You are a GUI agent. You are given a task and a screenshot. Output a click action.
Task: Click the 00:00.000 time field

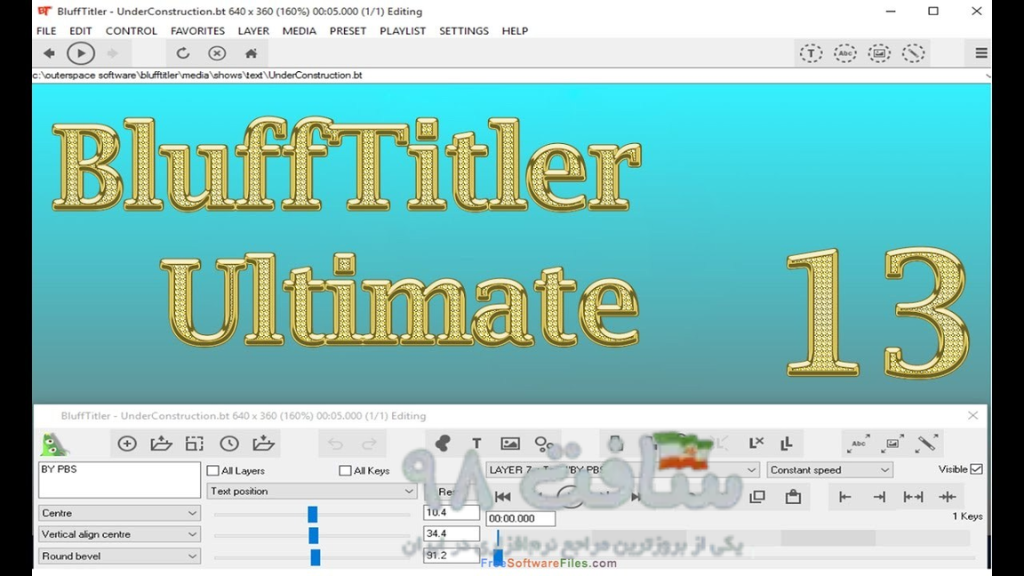520,519
